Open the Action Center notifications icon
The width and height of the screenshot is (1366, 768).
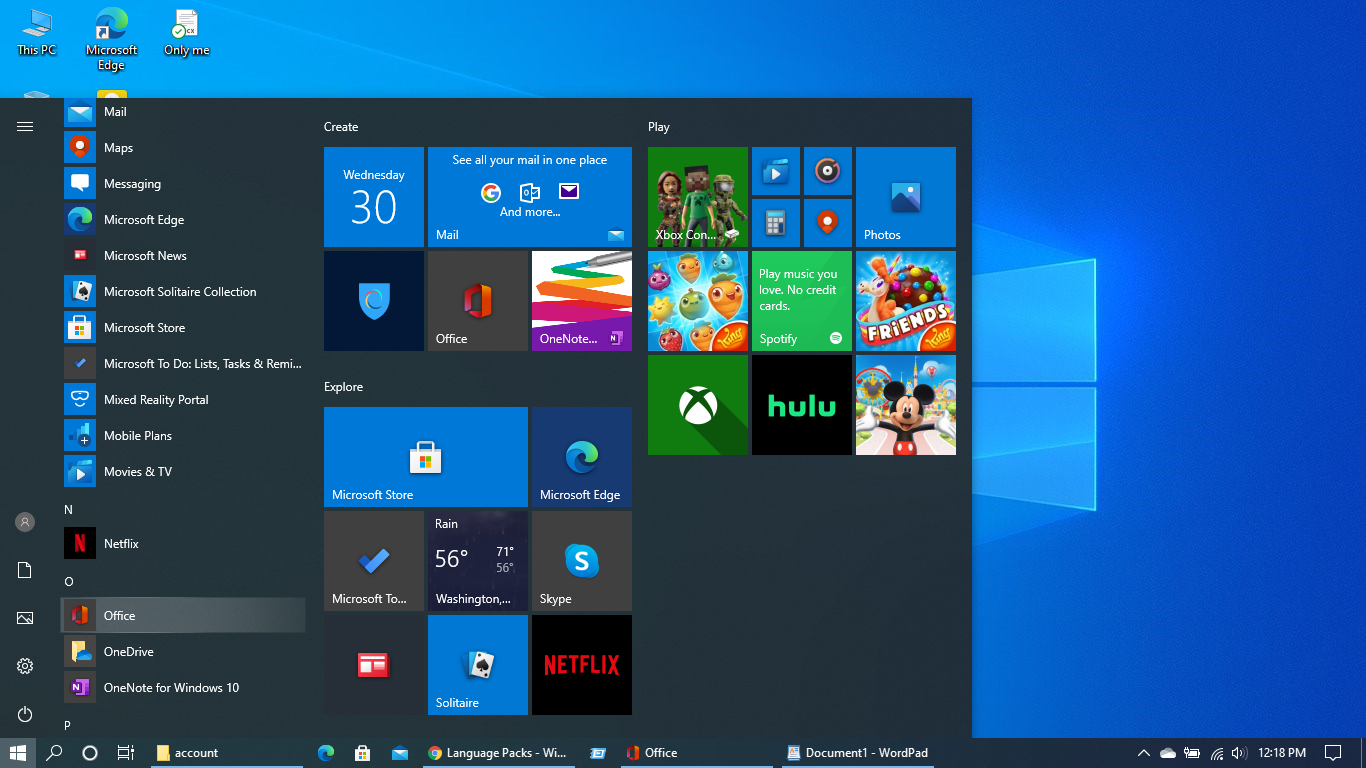[x=1333, y=753]
